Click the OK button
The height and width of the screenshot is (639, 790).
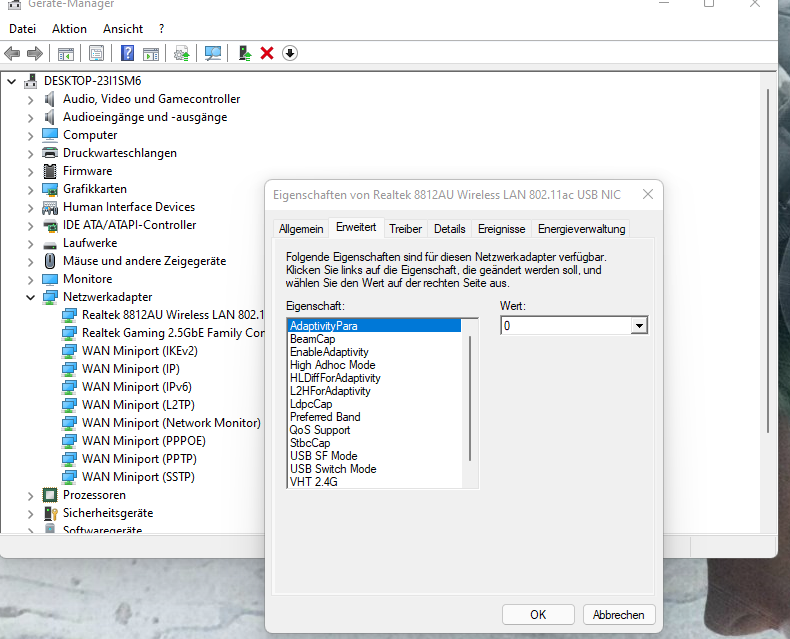[538, 614]
